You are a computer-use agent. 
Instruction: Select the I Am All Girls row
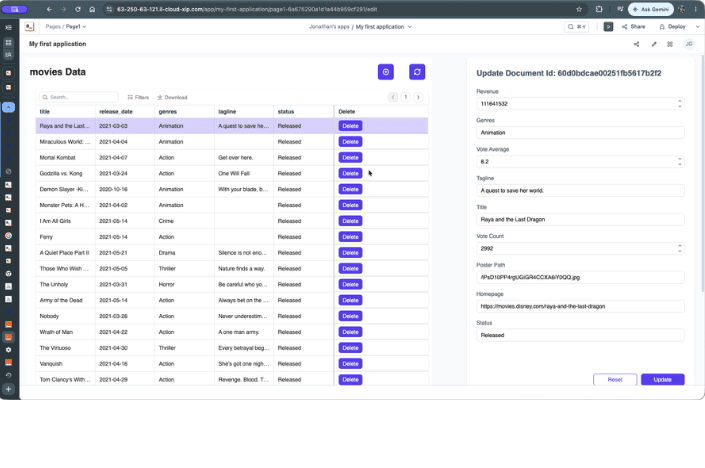232,221
